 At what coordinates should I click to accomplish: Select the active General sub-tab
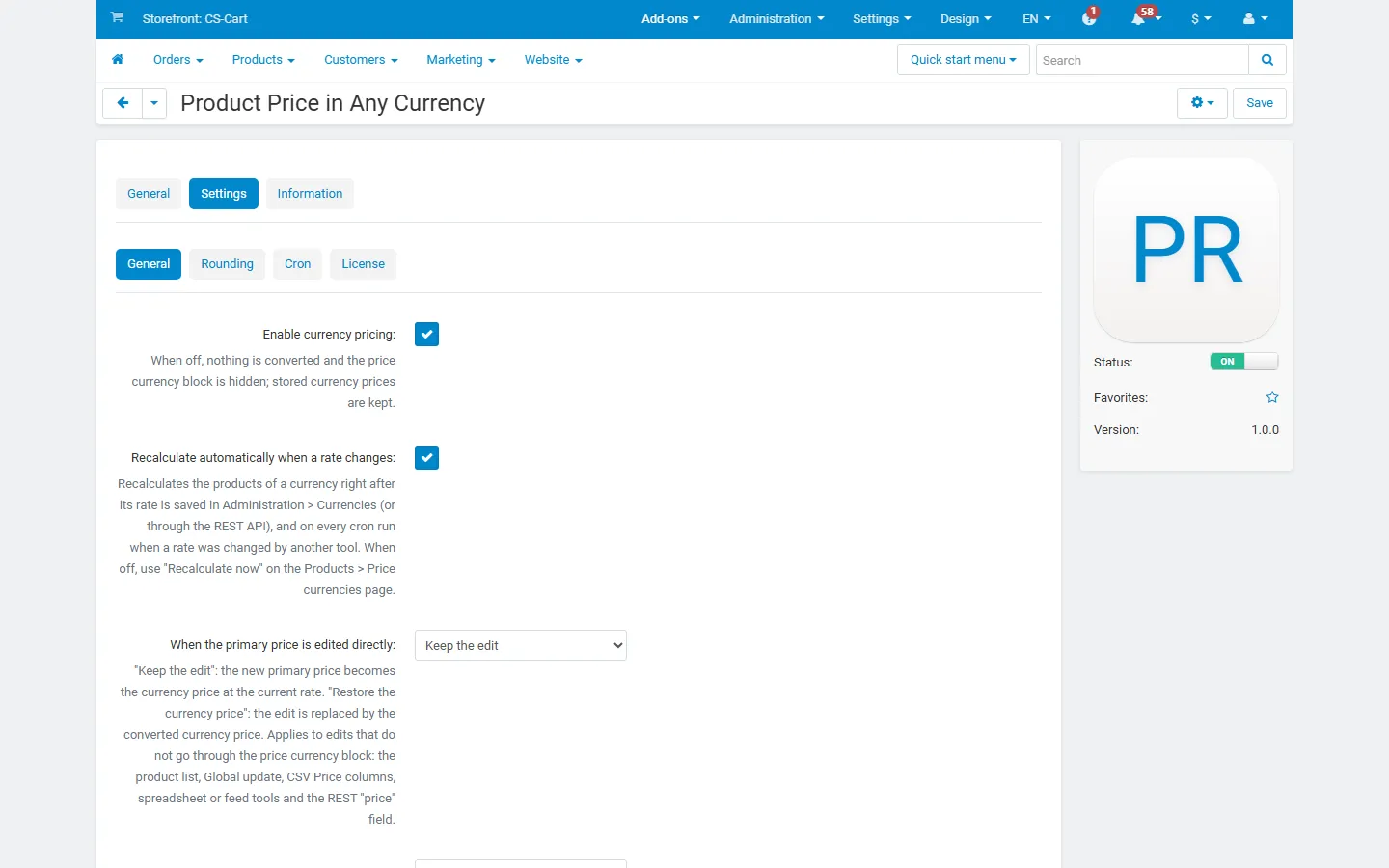click(149, 264)
